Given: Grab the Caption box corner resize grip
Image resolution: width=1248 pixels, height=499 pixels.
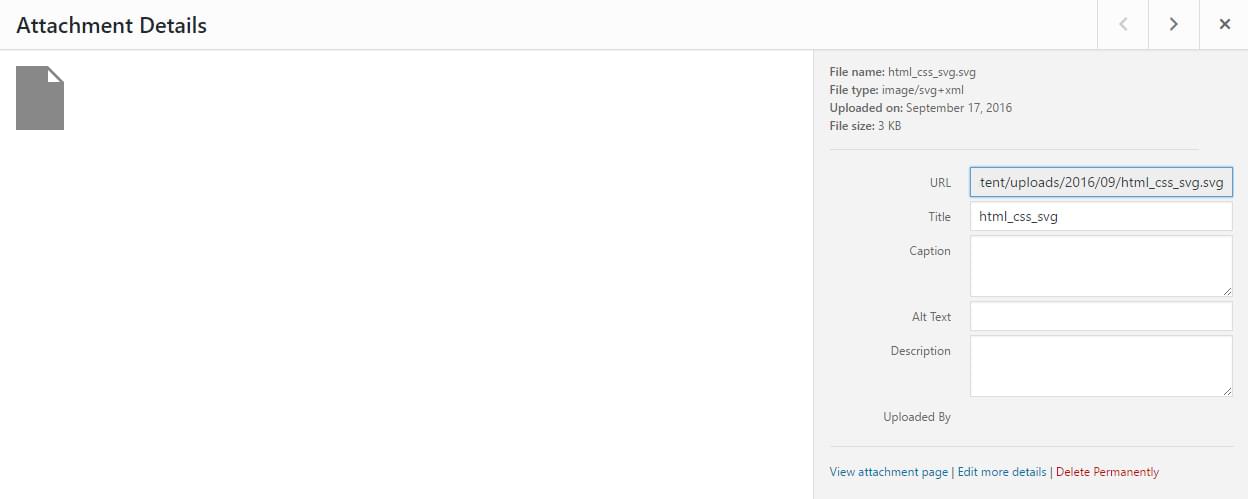Looking at the screenshot, I should point(1227,291).
